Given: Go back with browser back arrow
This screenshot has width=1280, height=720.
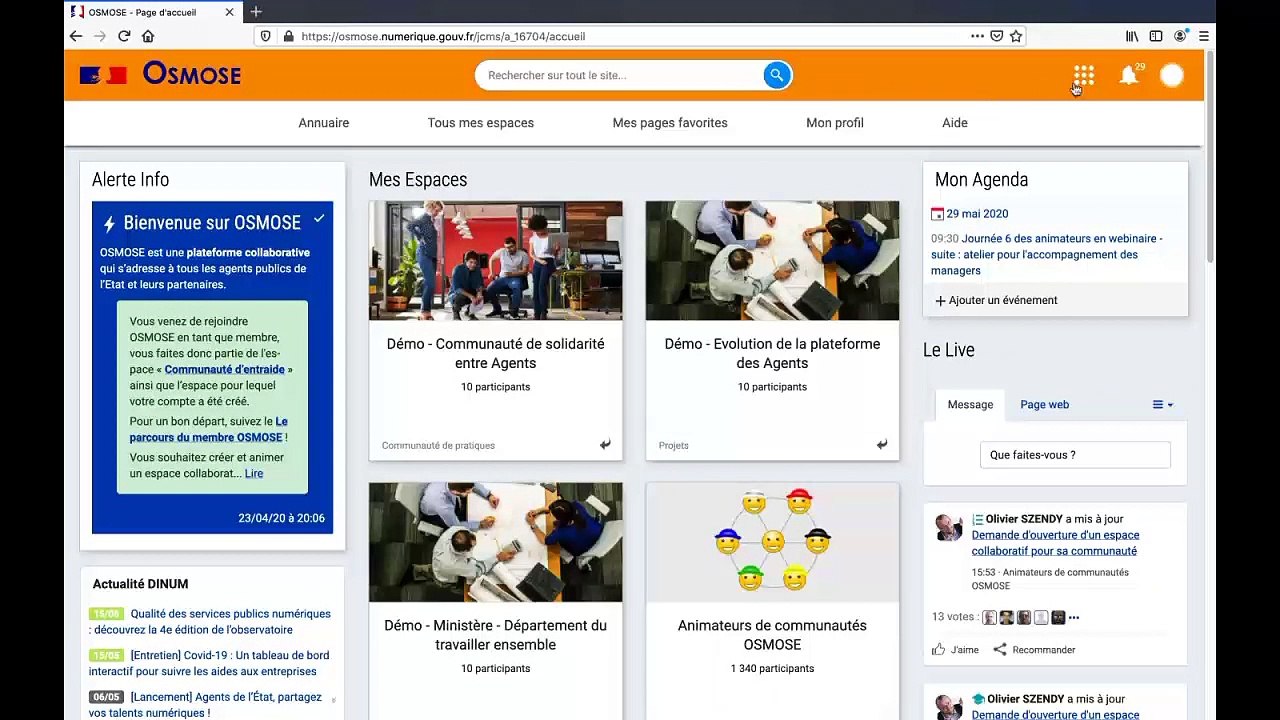Looking at the screenshot, I should [x=76, y=36].
